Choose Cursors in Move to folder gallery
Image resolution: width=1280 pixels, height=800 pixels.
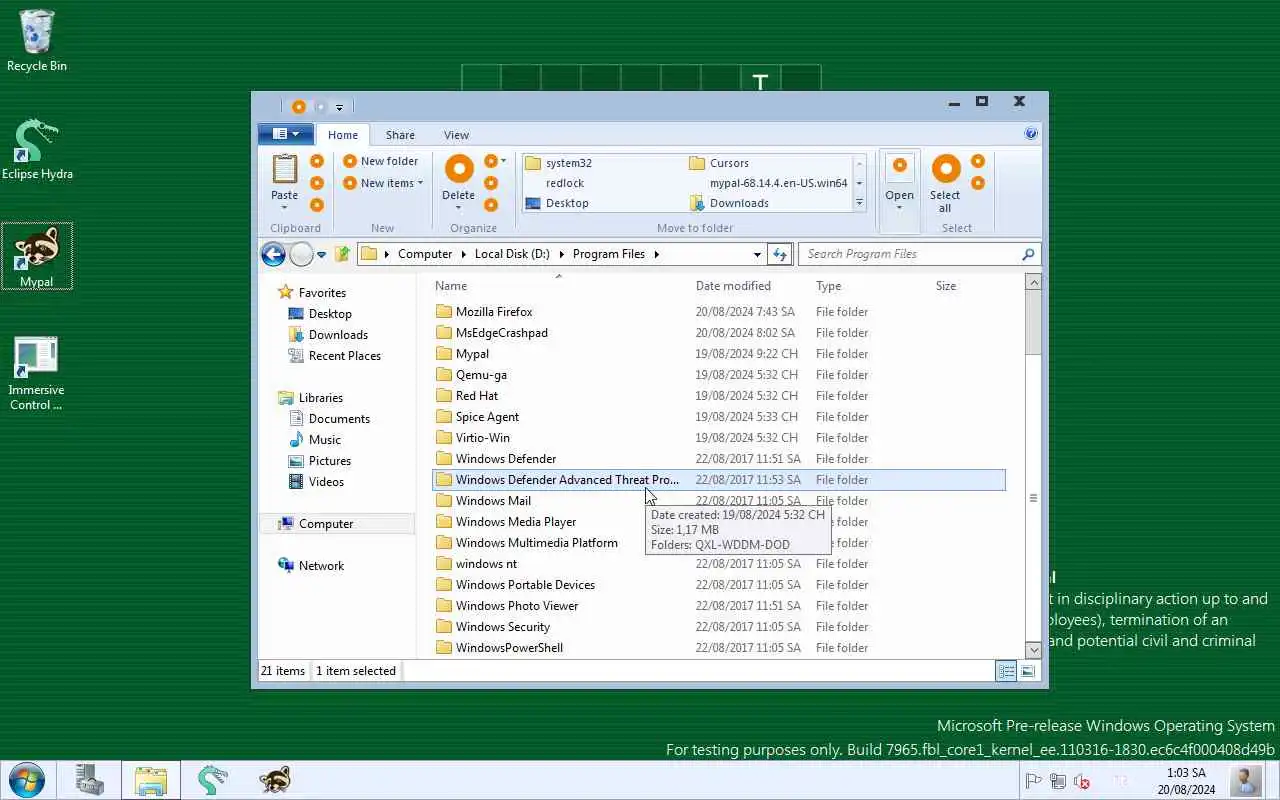pos(719,163)
